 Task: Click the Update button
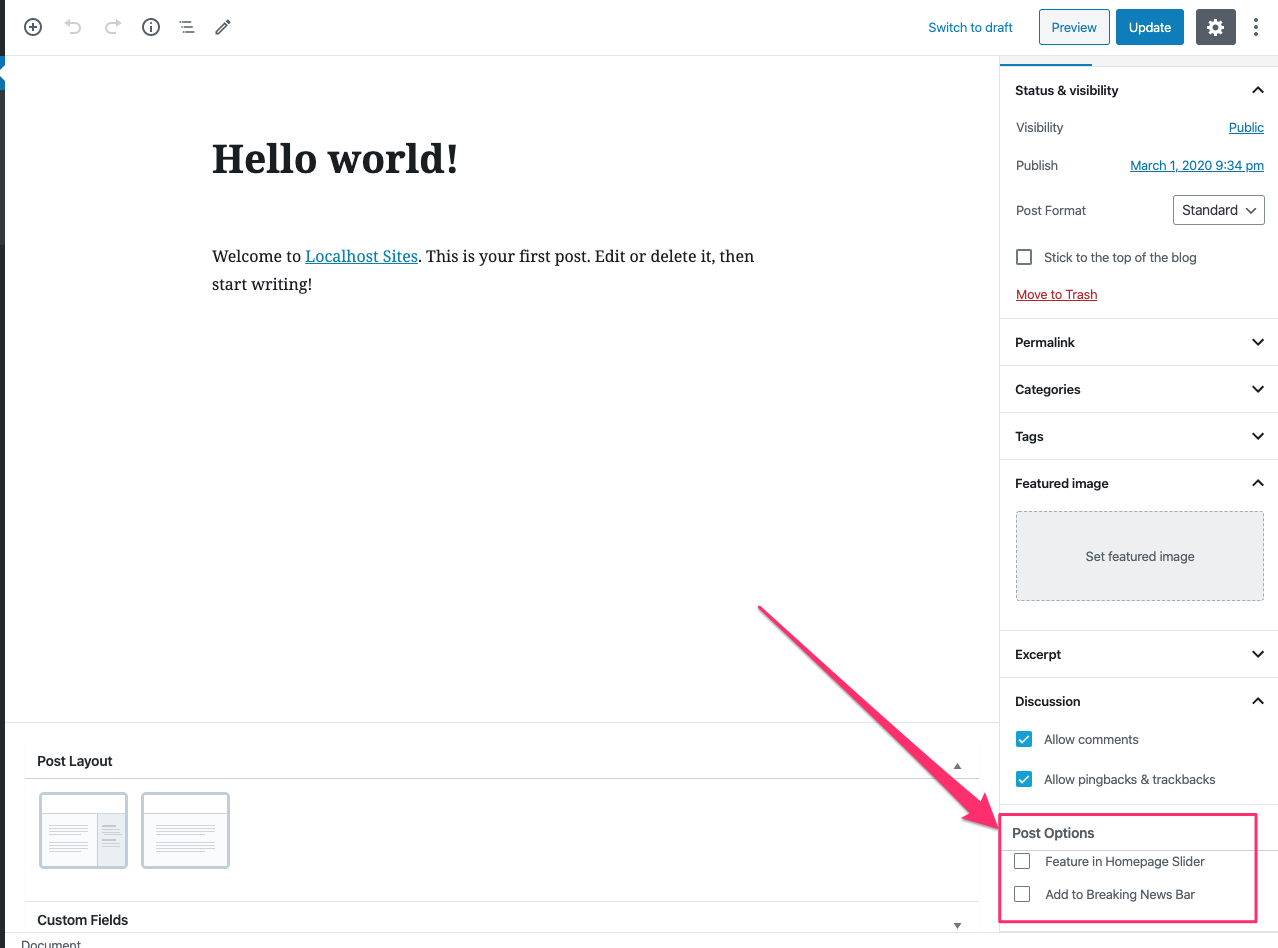pos(1149,27)
